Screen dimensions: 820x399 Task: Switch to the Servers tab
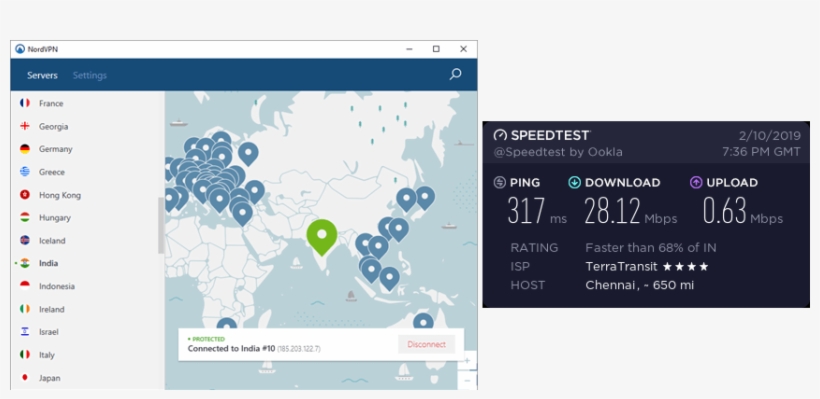(42, 75)
